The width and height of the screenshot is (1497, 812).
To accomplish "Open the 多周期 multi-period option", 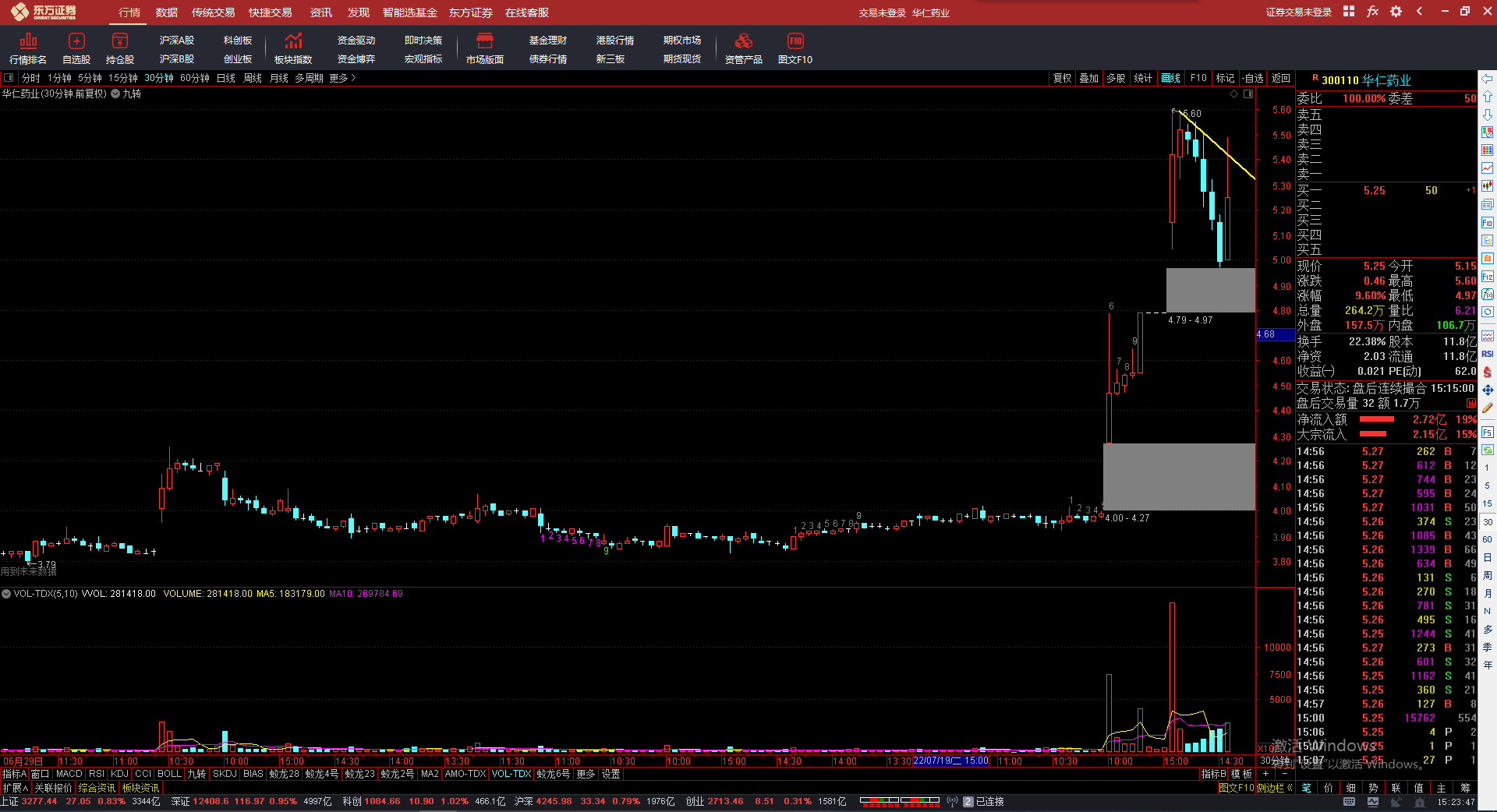I will pos(309,78).
